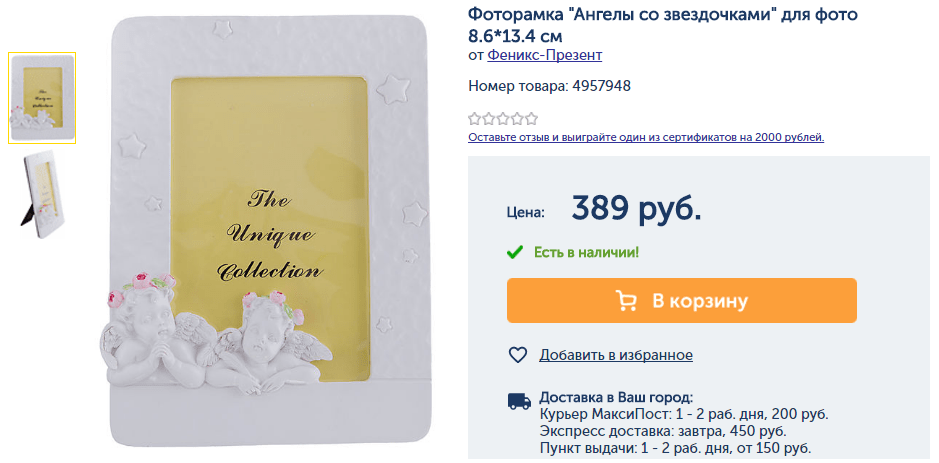Screen dimensions: 939x463
Task: Click the Номер товара 4957948 text
Action: coord(549,86)
